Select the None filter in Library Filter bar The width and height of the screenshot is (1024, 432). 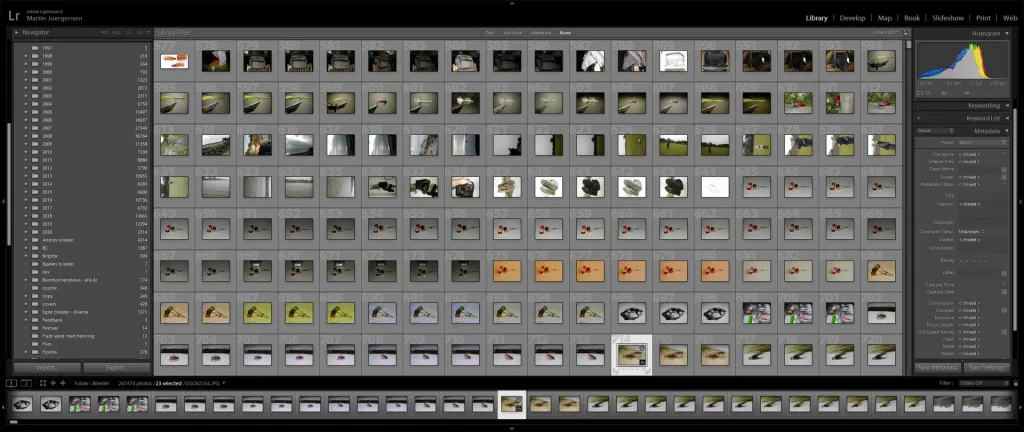(x=566, y=33)
